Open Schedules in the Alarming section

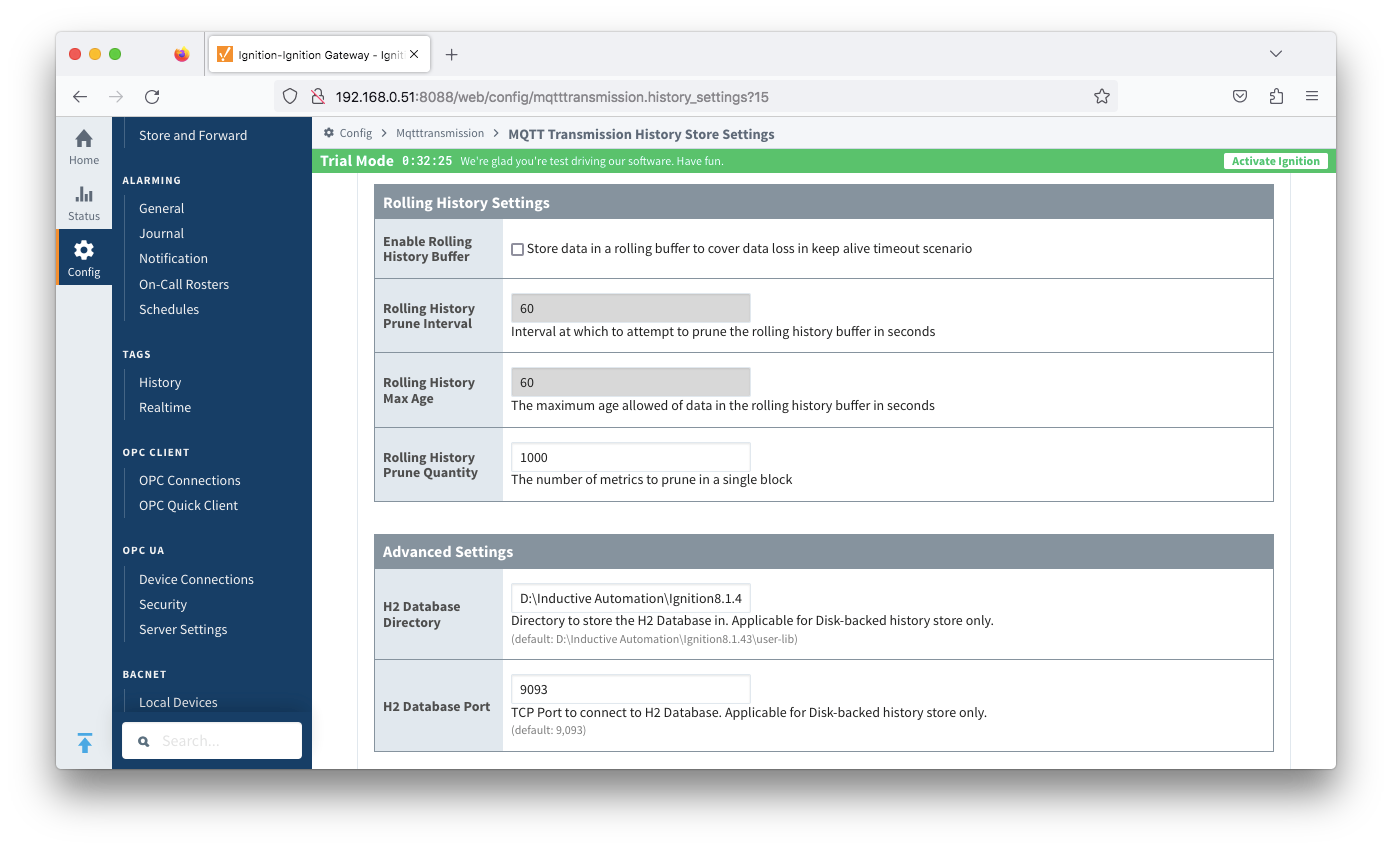pos(169,309)
